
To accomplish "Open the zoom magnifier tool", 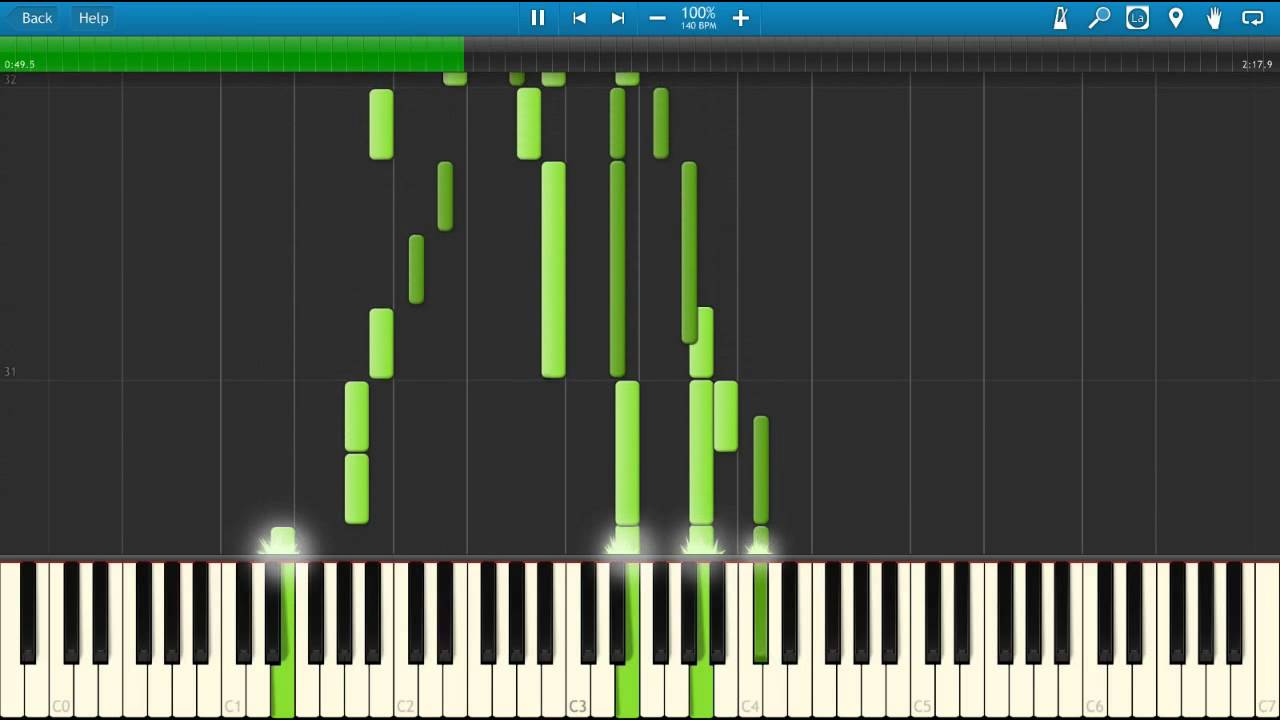I will (1099, 18).
